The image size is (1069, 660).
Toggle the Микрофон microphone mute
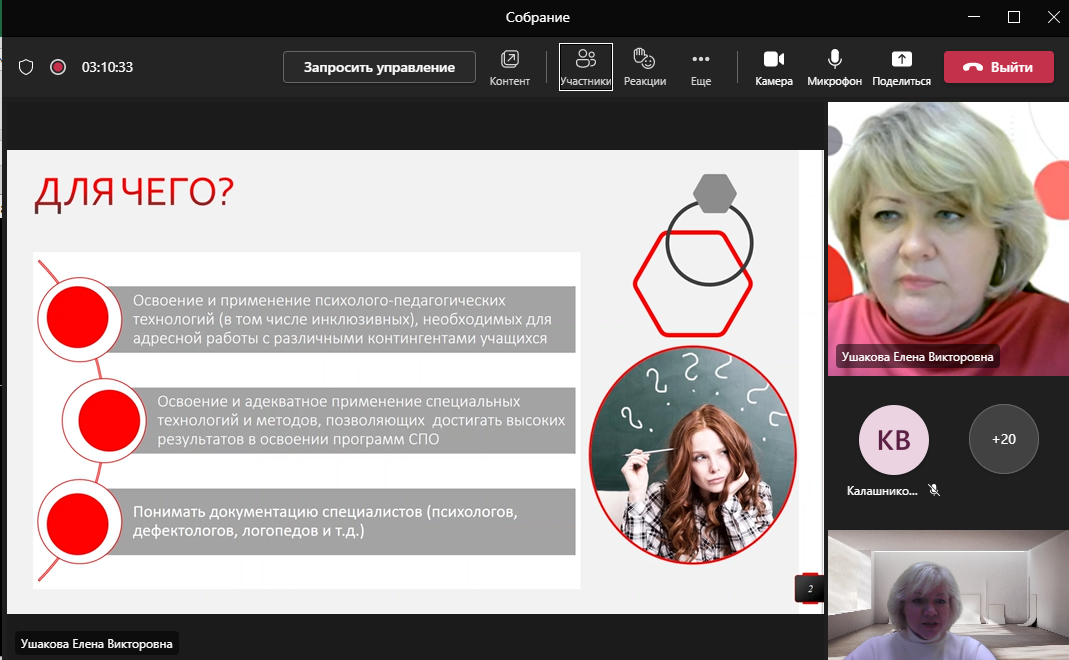pyautogui.click(x=834, y=67)
